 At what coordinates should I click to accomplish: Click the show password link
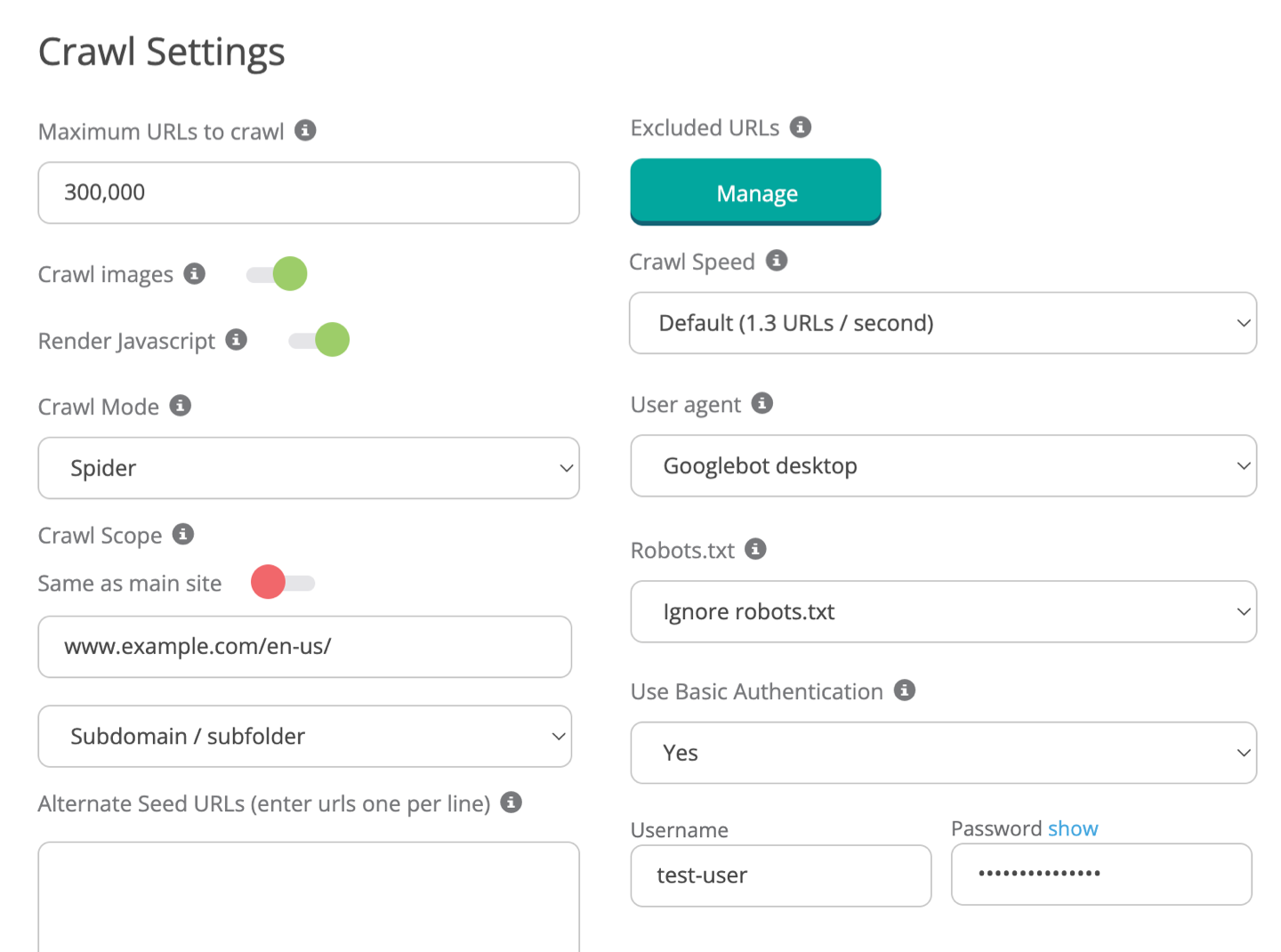tap(1073, 828)
